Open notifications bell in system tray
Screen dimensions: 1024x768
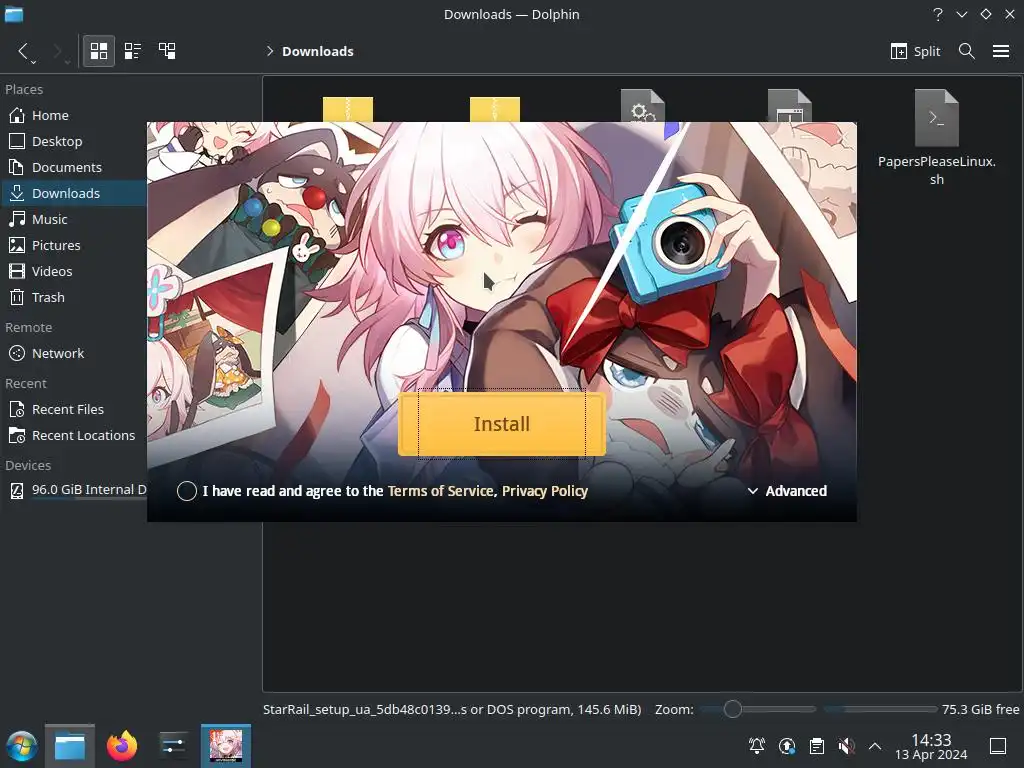pos(757,746)
